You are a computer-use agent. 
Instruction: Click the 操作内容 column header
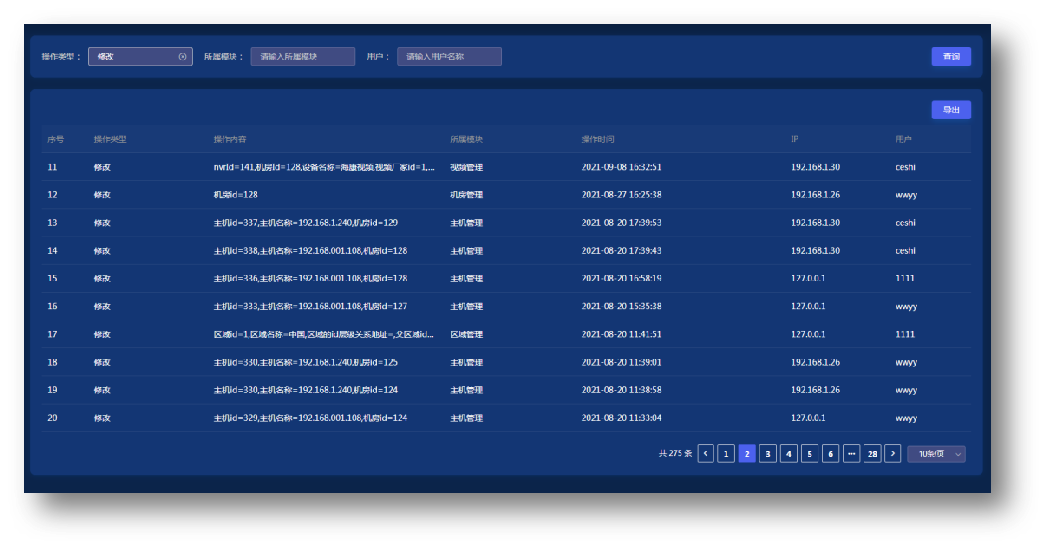click(230, 139)
